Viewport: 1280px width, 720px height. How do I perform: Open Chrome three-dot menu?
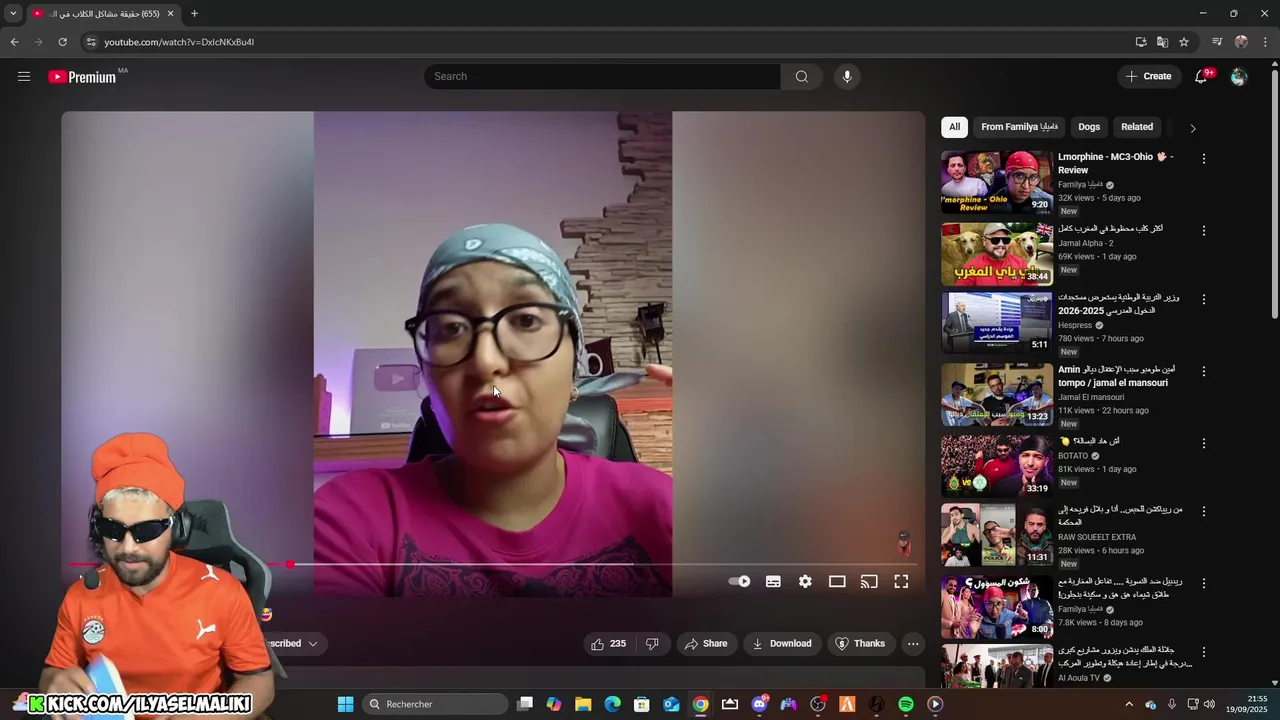point(1266,42)
